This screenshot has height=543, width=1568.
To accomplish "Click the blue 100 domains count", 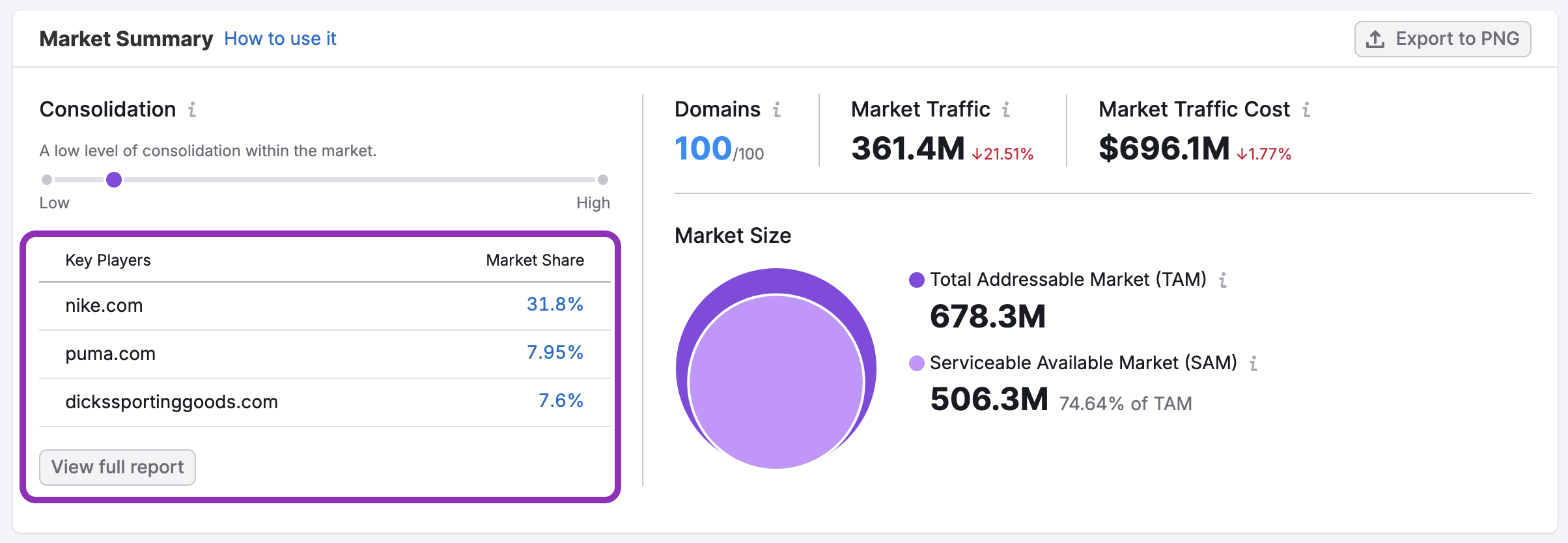I will point(703,148).
